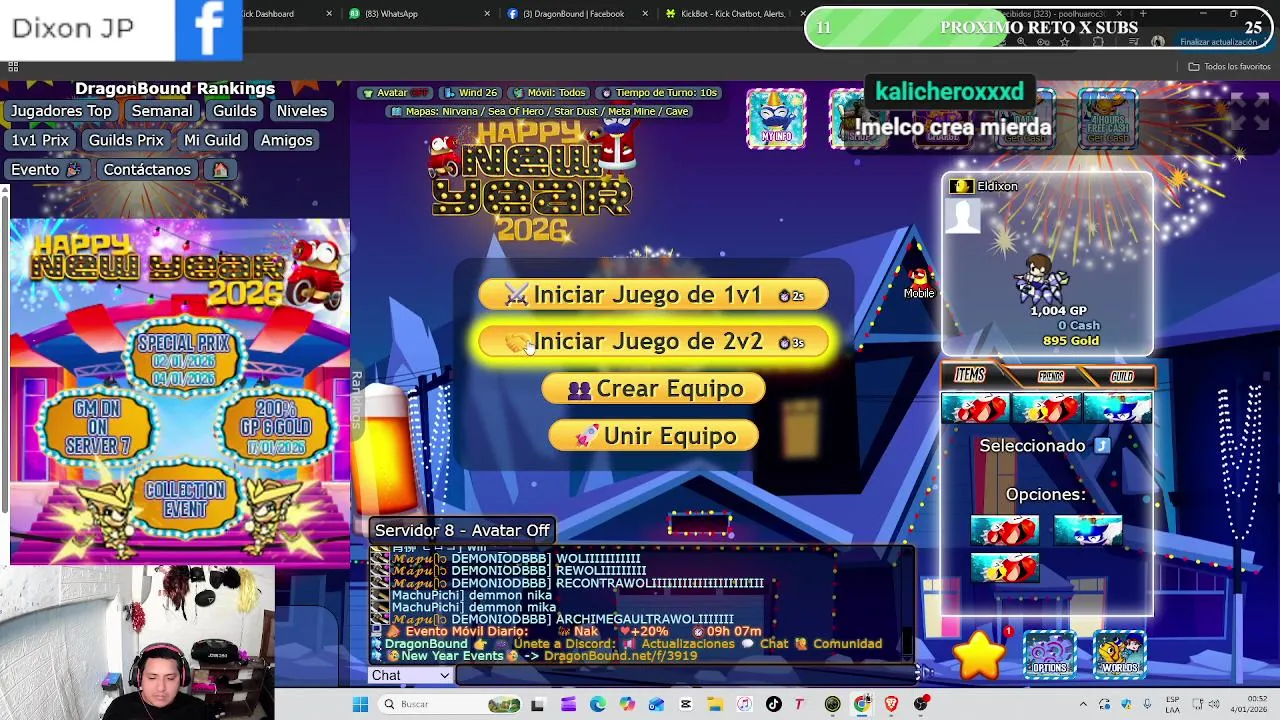Image resolution: width=1280 pixels, height=720 pixels.
Task: Open the ITEMS tab
Action: click(970, 375)
